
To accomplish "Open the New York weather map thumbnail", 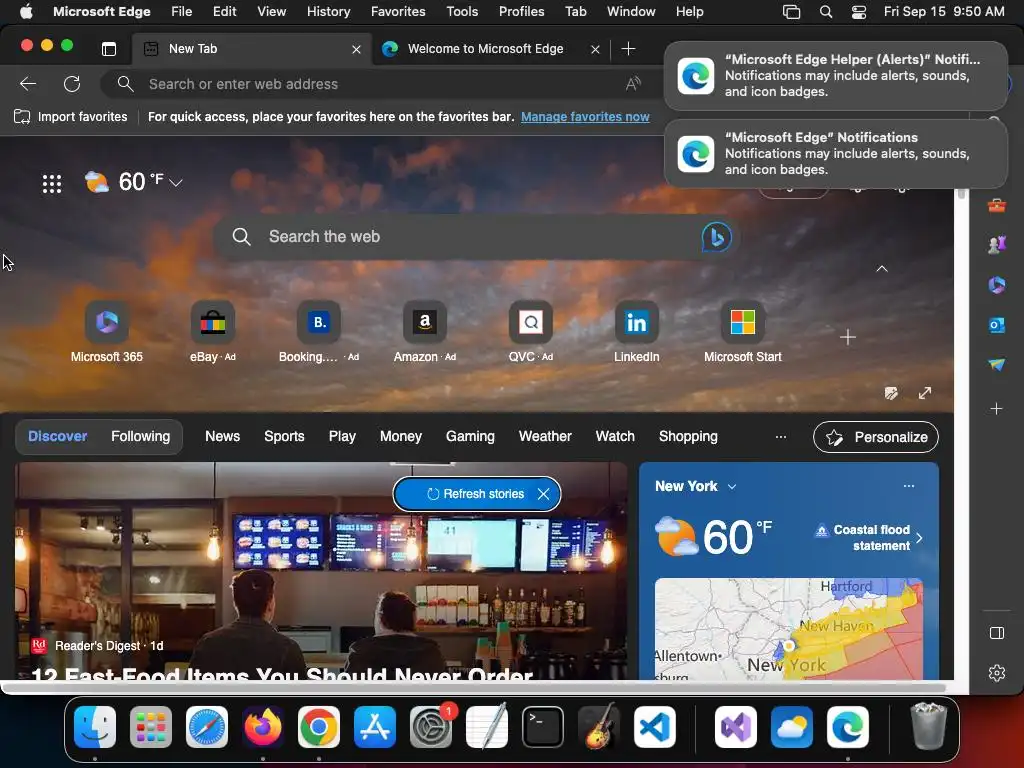I will [x=789, y=628].
